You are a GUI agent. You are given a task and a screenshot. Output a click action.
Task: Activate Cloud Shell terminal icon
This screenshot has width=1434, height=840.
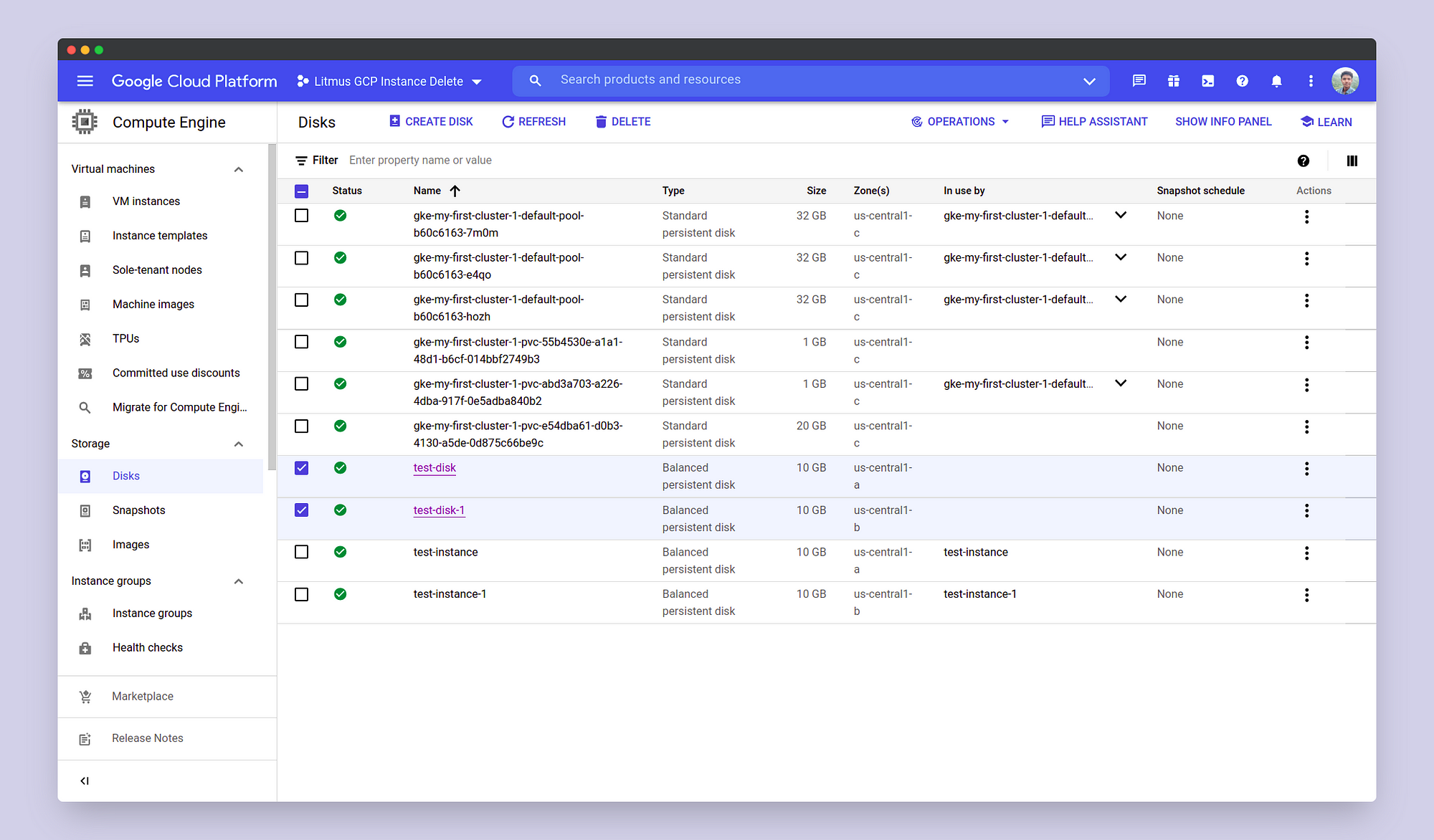[x=1207, y=81]
